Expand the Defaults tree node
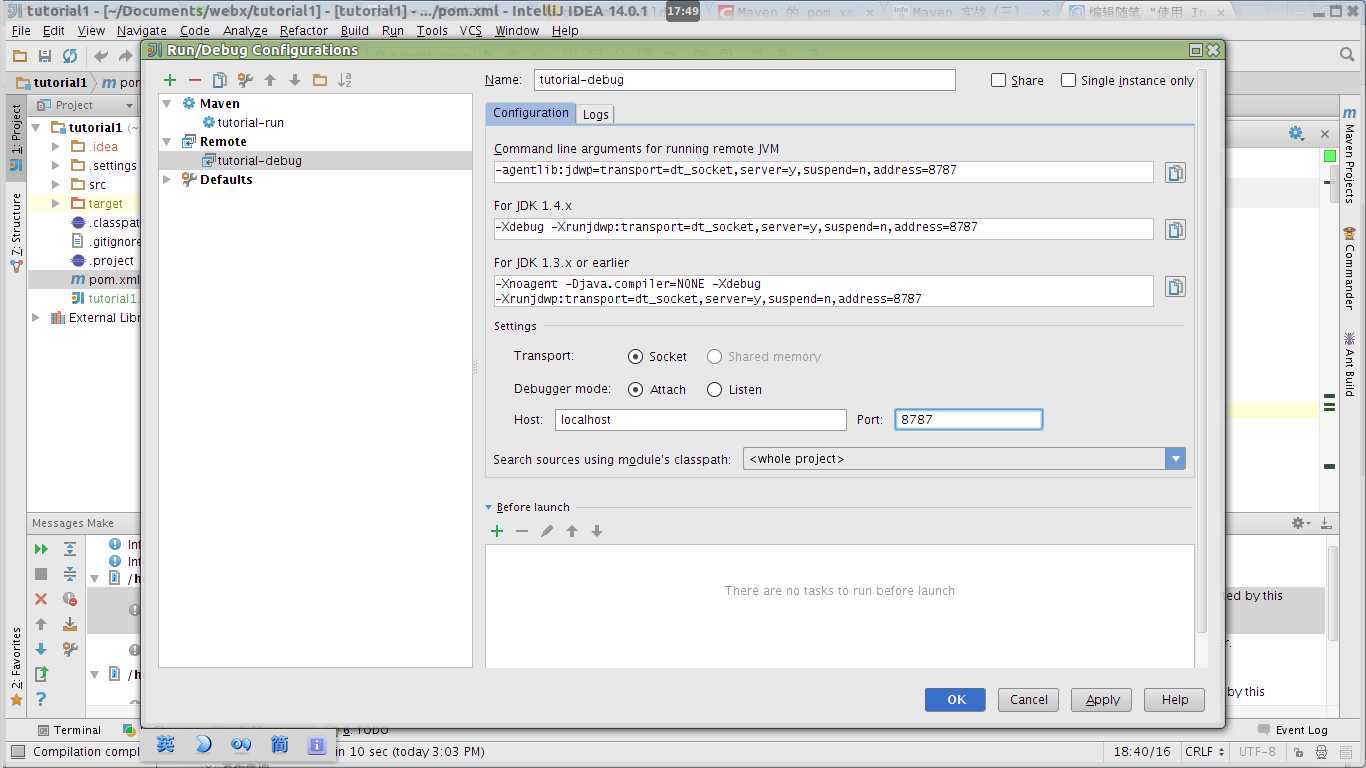Viewport: 1366px width, 768px height. 167,180
